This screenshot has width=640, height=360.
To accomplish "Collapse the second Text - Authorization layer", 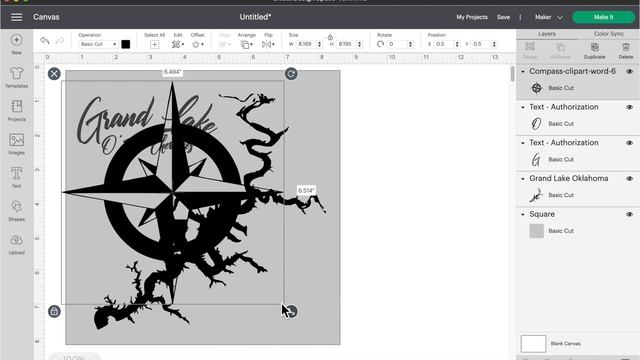I will 523,143.
